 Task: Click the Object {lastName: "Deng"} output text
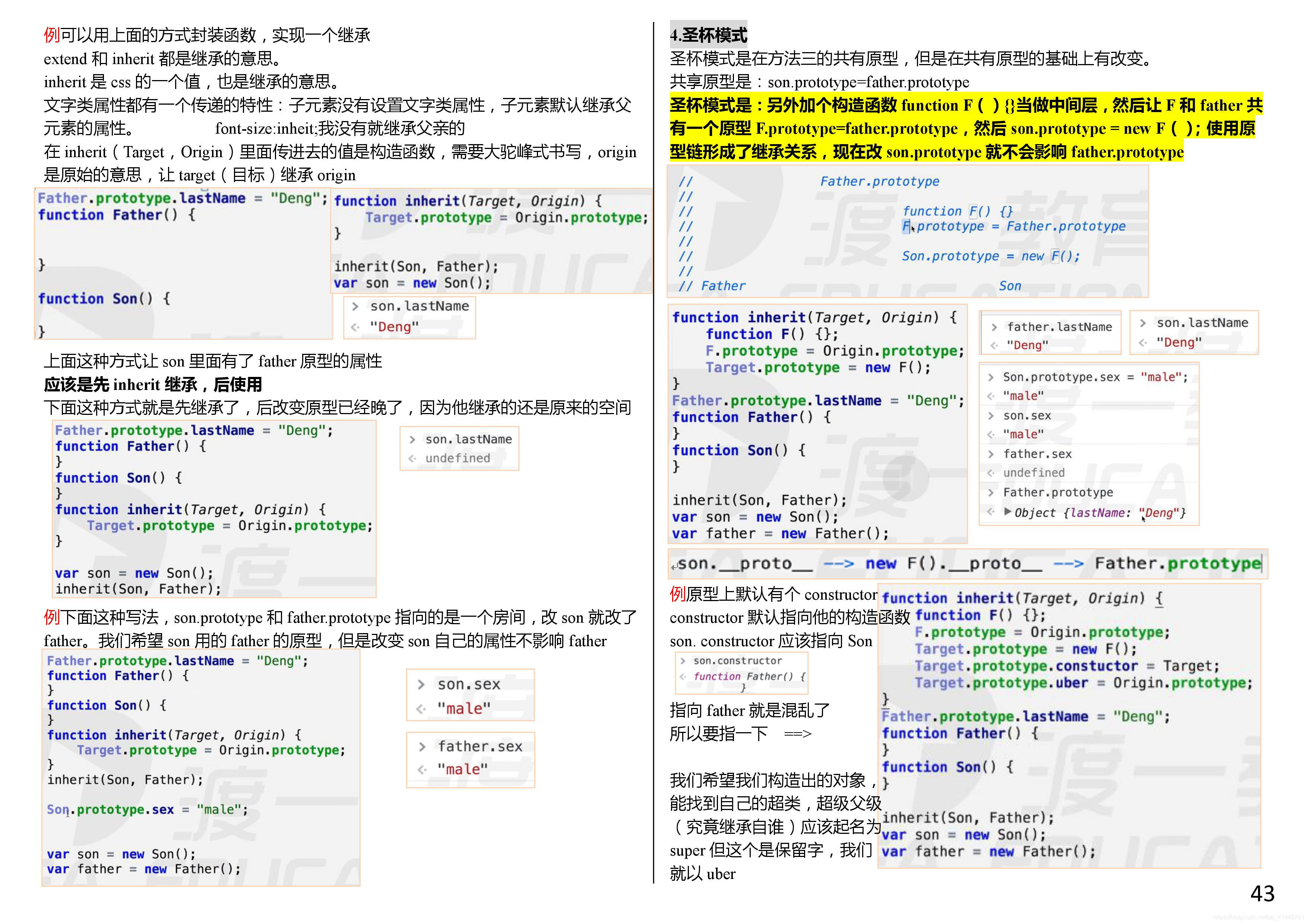1100,512
